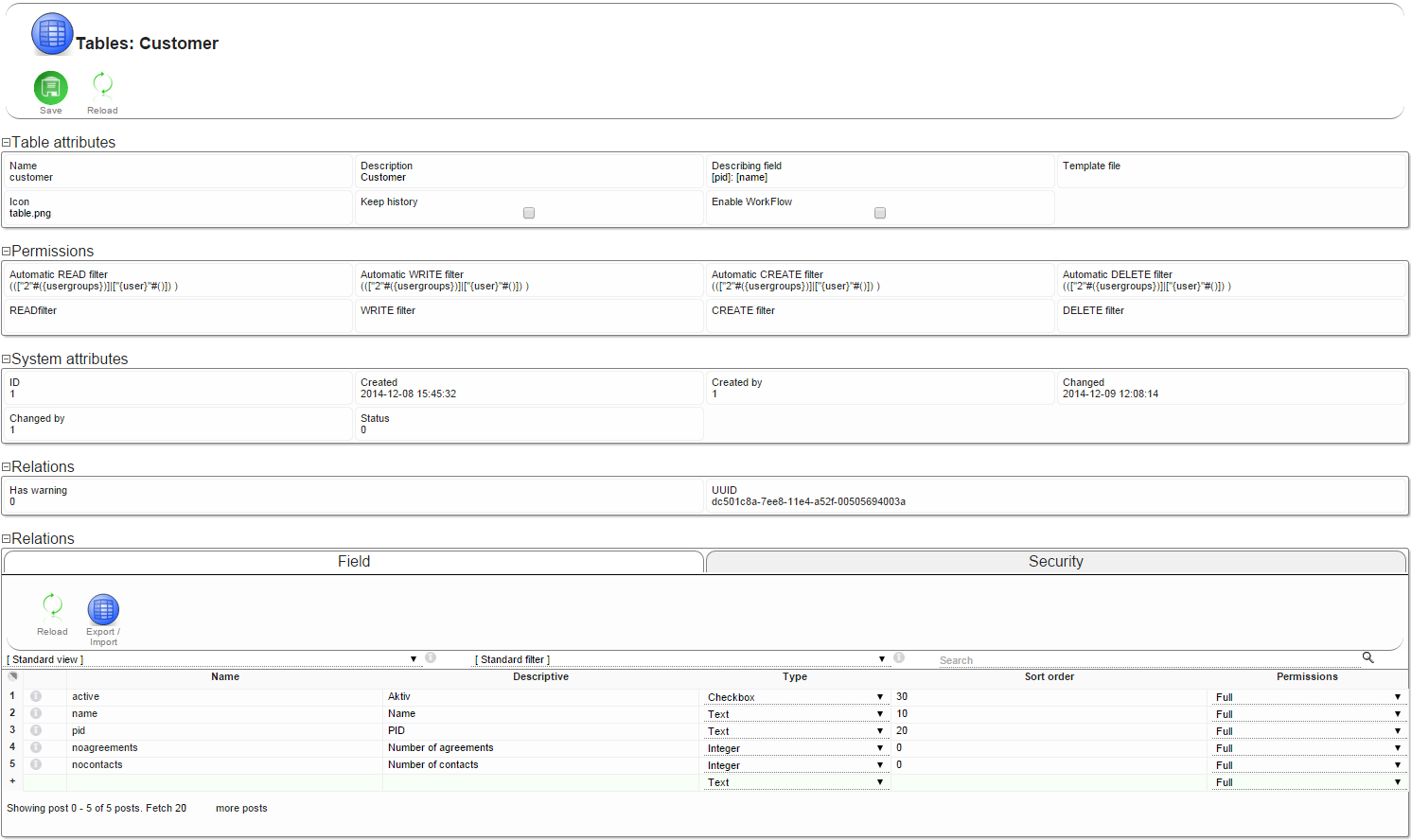Click the Save icon in the header
1411x840 pixels.
[51, 88]
